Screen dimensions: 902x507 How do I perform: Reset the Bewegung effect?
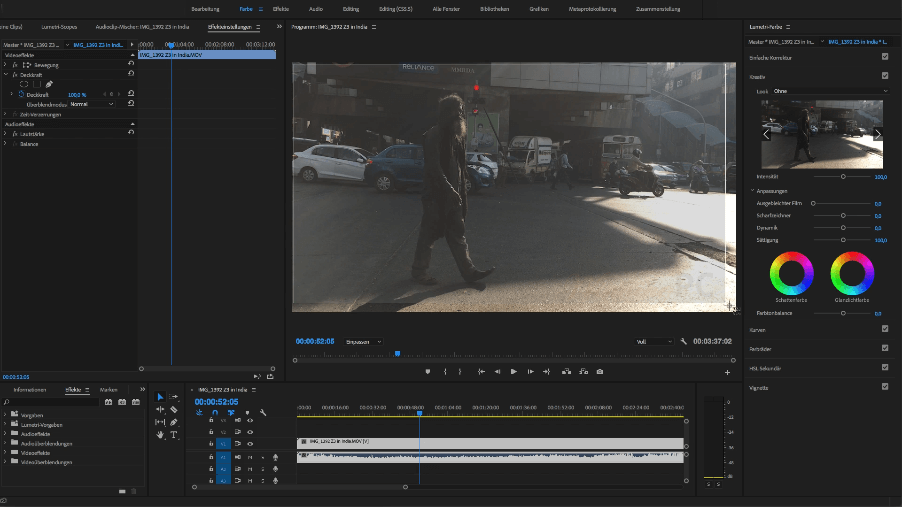click(x=131, y=64)
